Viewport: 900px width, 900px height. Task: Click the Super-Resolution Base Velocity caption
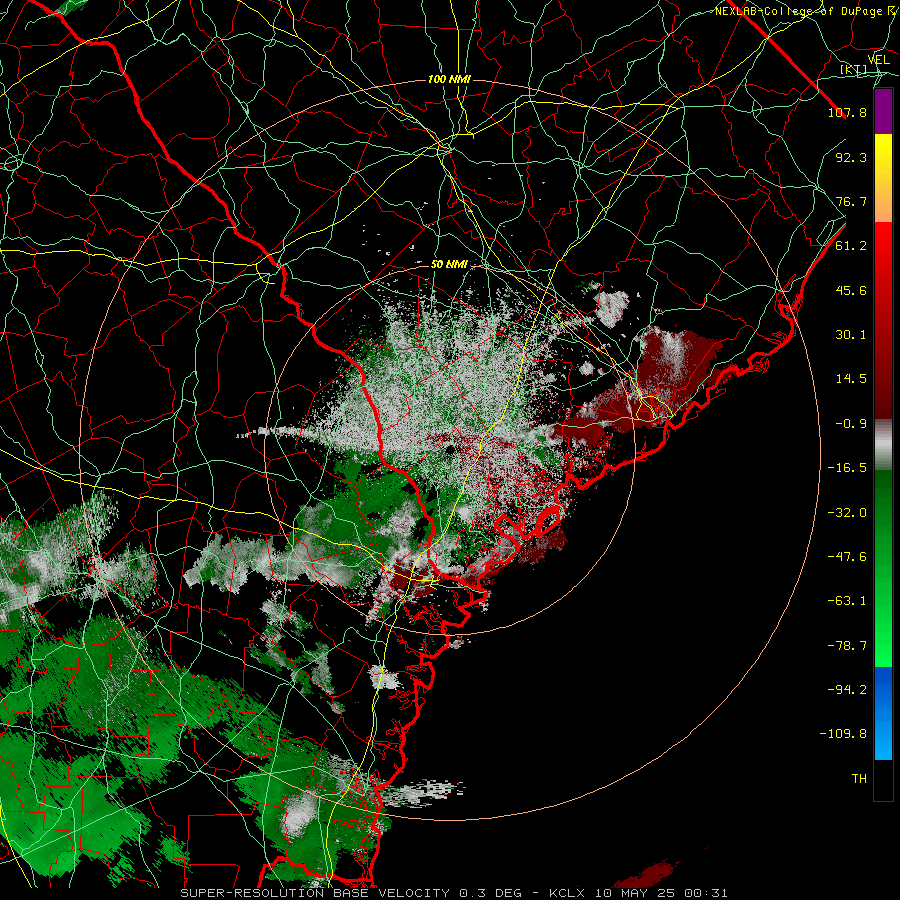click(x=454, y=893)
